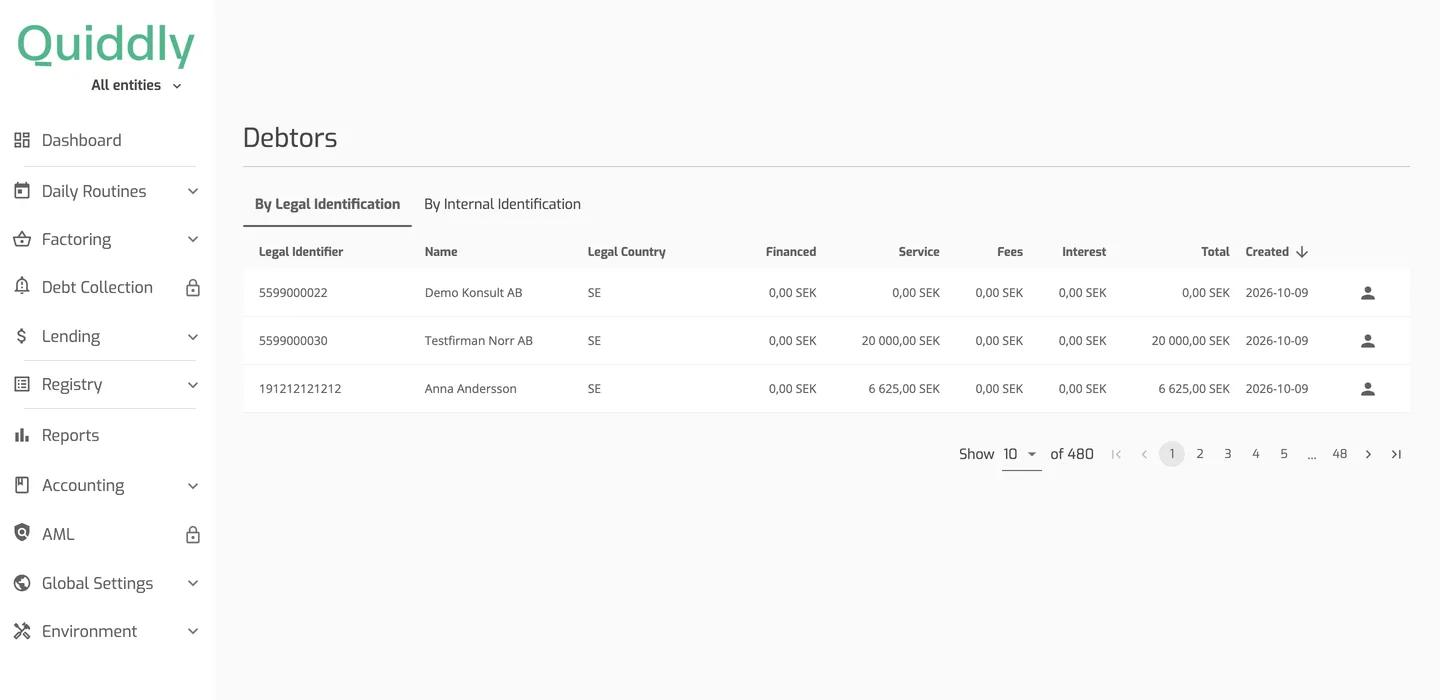Go to the next page arrow
Image resolution: width=1440 pixels, height=700 pixels.
1368,454
